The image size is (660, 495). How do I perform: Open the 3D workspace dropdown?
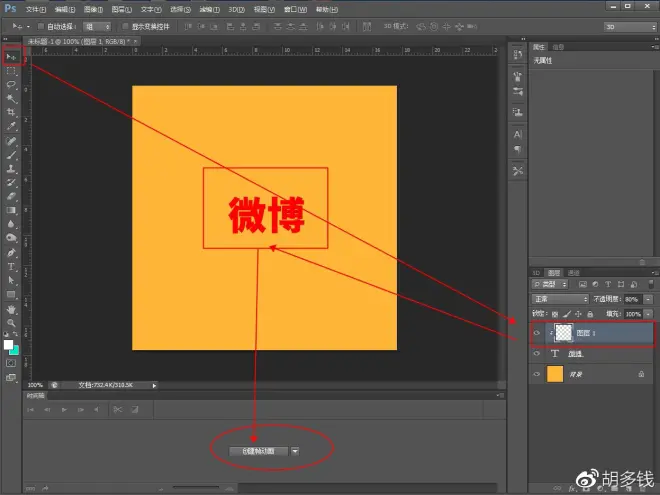pyautogui.click(x=630, y=27)
